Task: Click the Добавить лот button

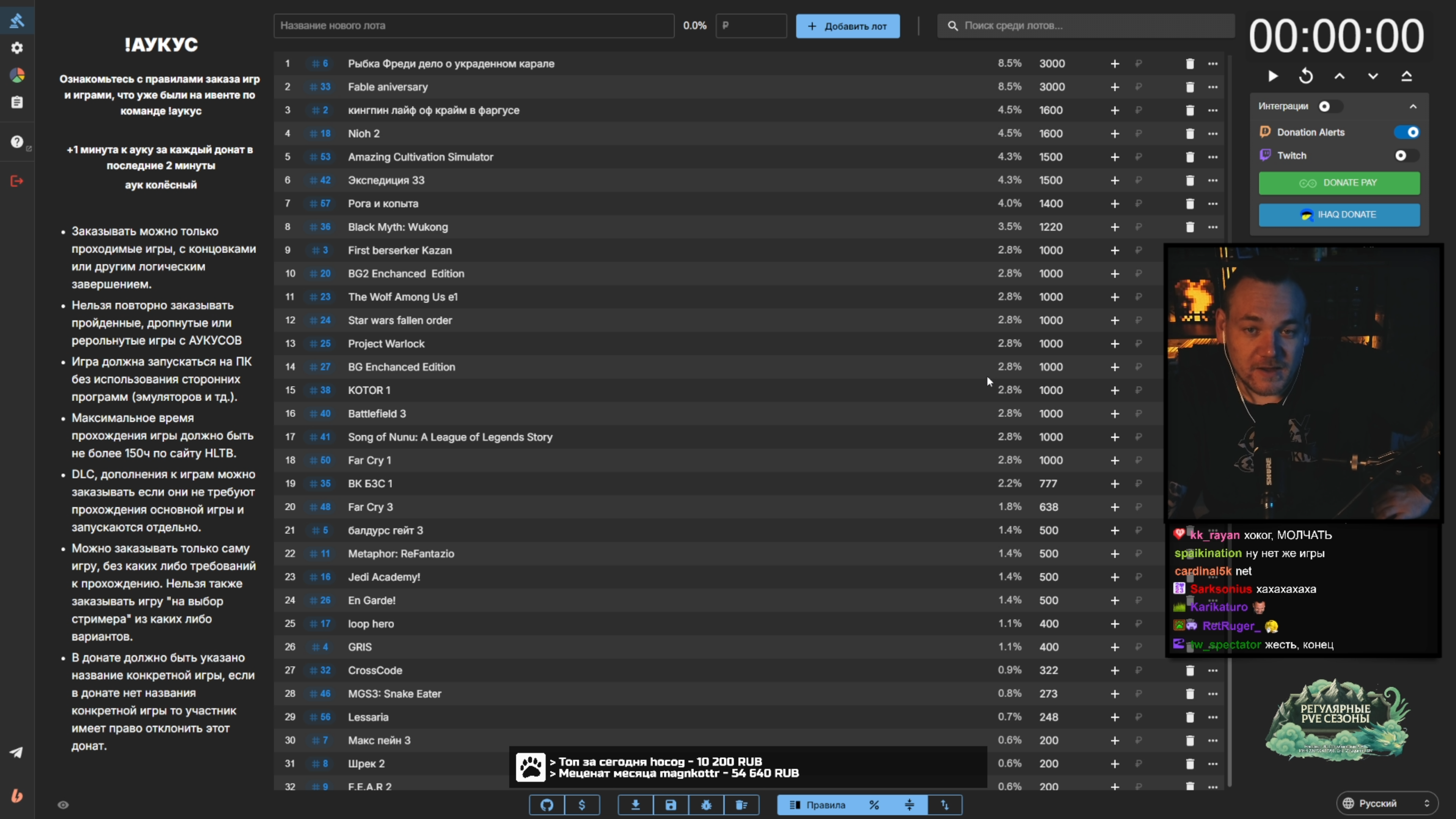Action: click(847, 26)
